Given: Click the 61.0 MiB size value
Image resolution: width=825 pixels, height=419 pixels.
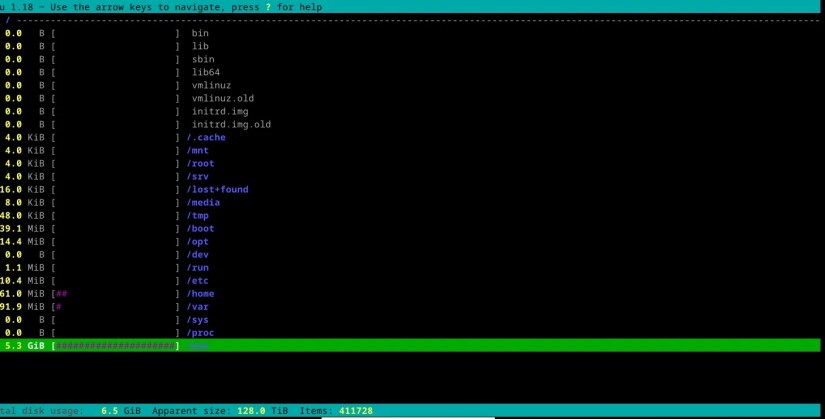Looking at the screenshot, I should tap(22, 294).
